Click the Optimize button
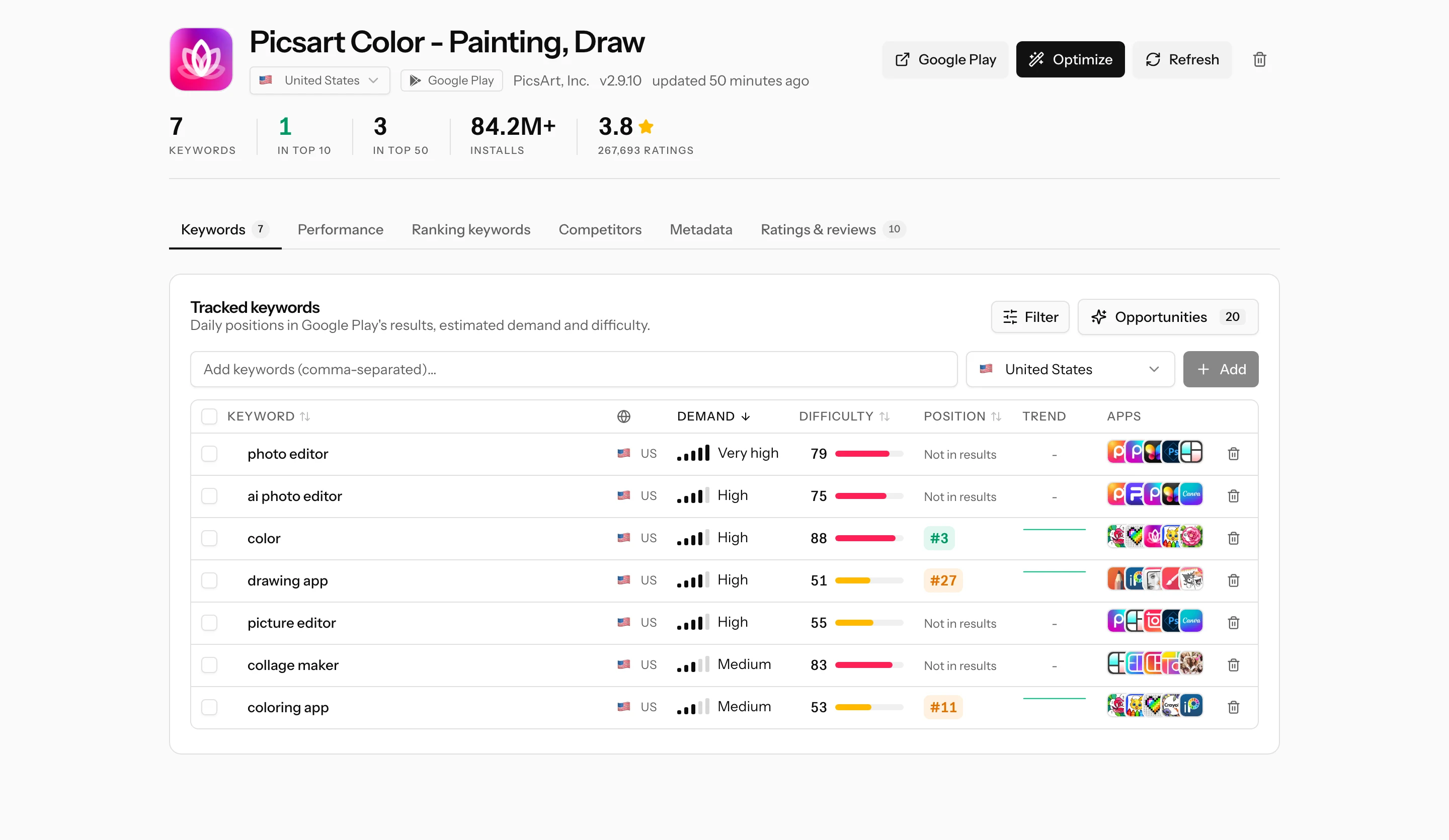1449x840 pixels. click(x=1070, y=59)
